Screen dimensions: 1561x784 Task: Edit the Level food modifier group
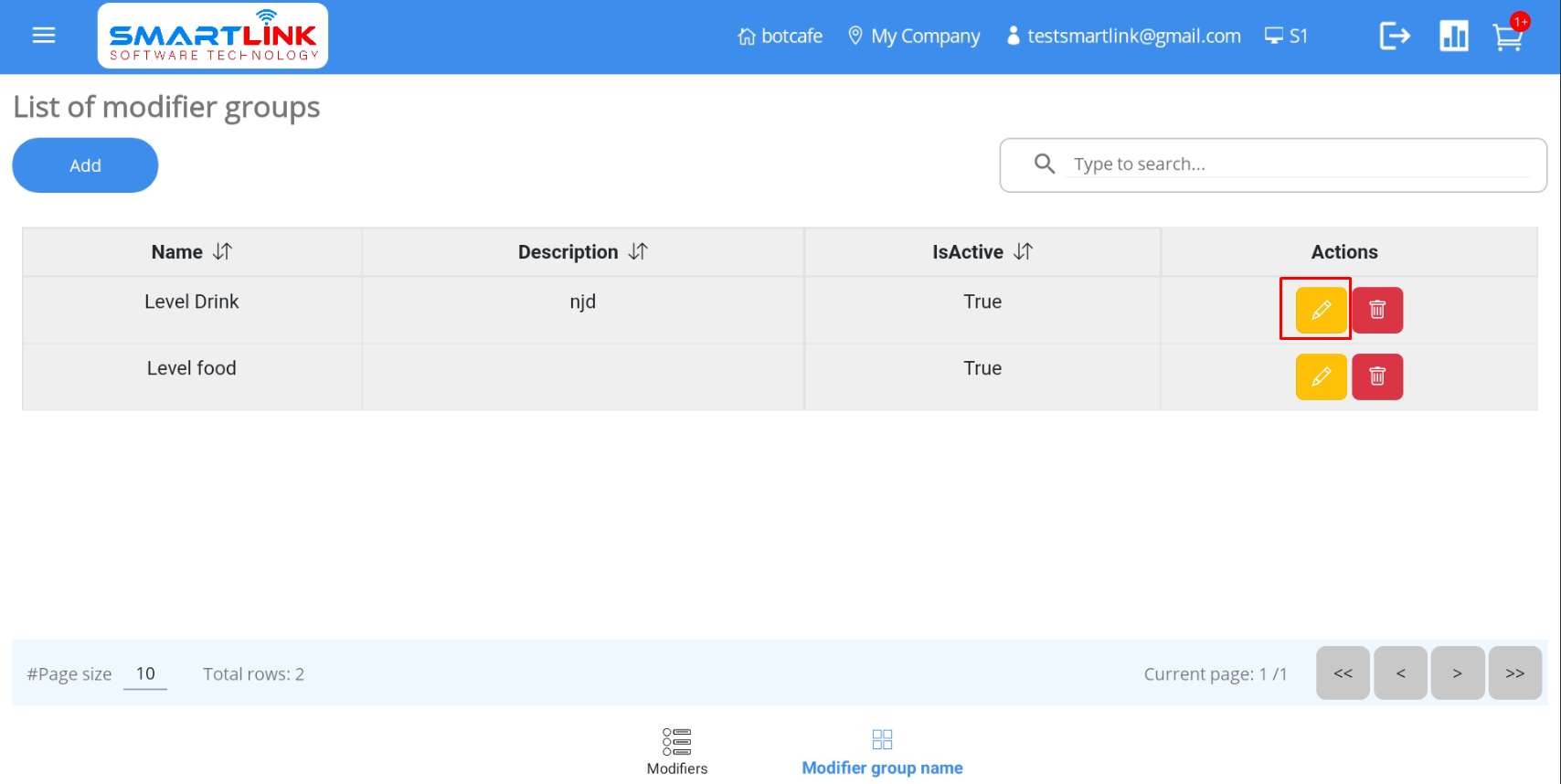(x=1321, y=376)
